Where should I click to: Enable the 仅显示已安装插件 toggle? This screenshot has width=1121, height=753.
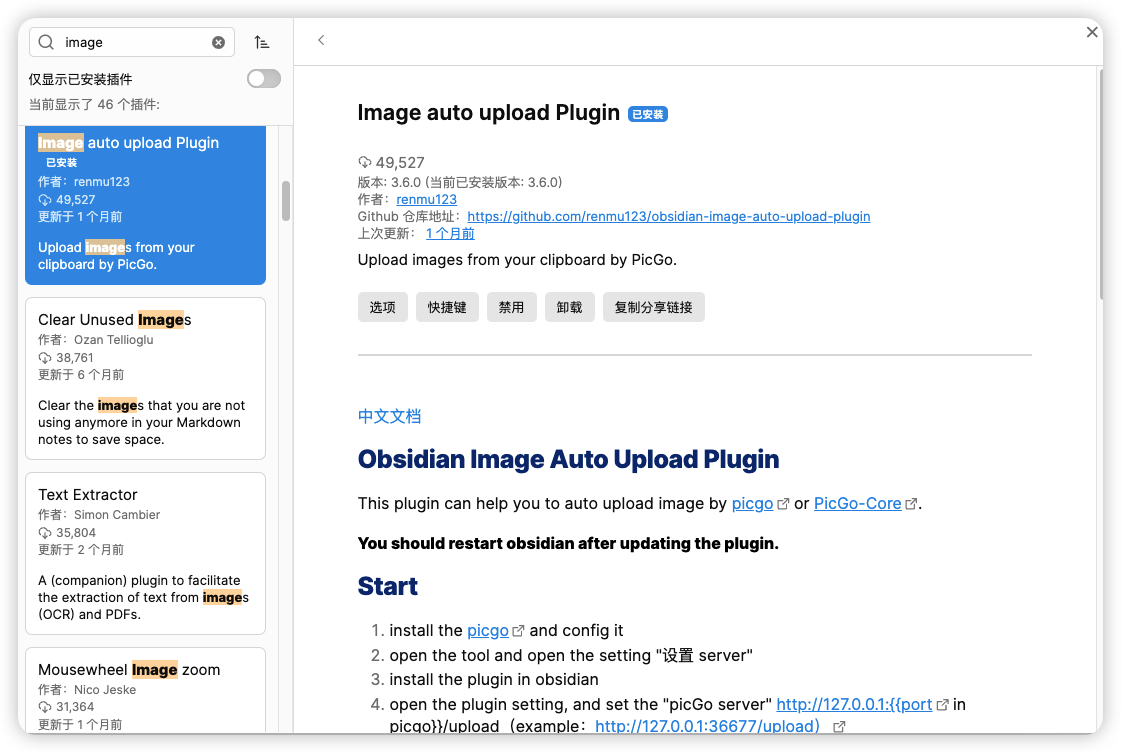(263, 78)
